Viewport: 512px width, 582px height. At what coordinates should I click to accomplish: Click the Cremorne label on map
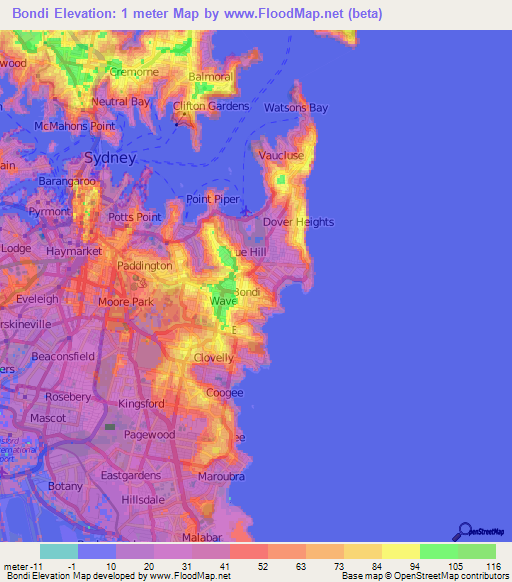click(x=134, y=72)
